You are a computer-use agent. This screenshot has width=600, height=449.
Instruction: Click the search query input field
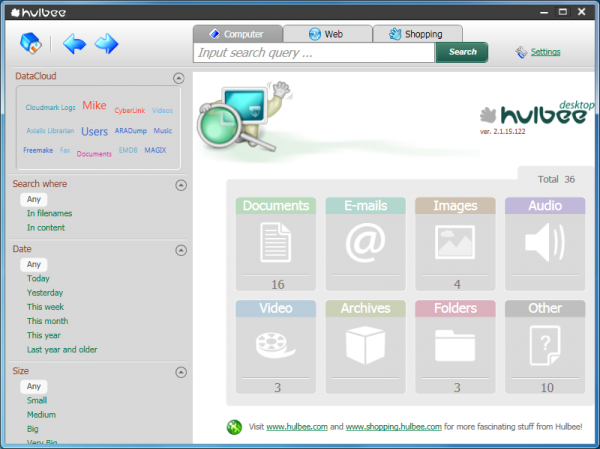point(314,52)
